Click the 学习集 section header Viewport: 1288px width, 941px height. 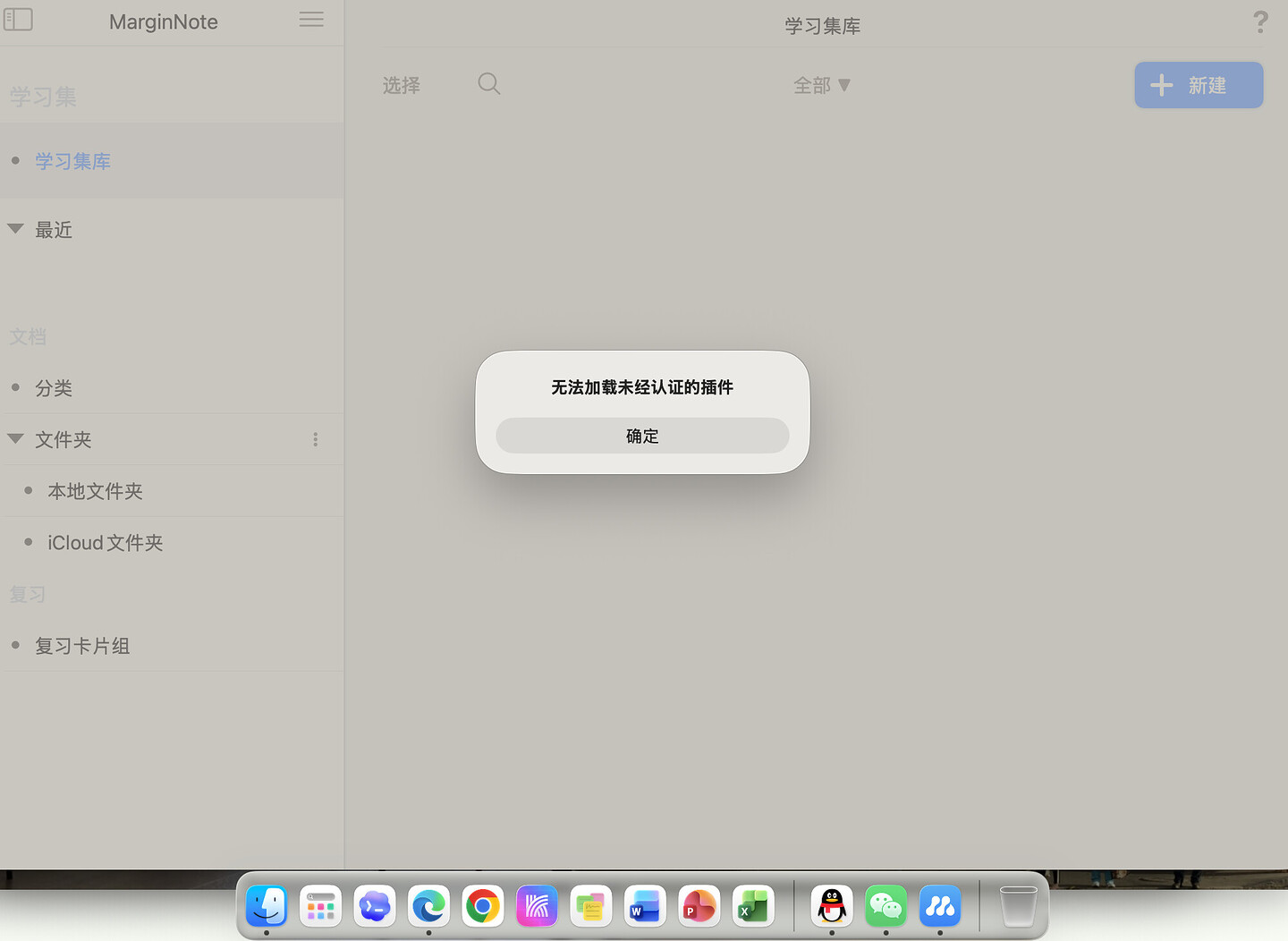[43, 97]
